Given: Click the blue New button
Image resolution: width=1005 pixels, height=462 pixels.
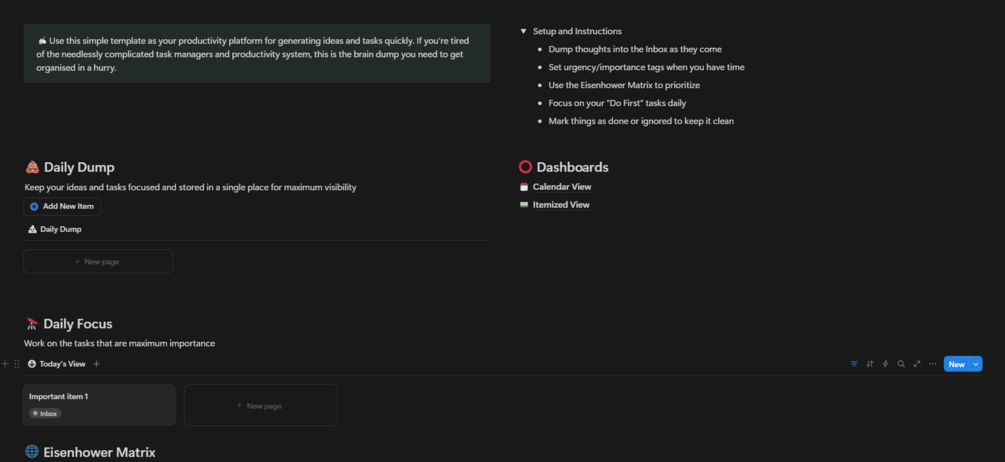Looking at the screenshot, I should 956,364.
